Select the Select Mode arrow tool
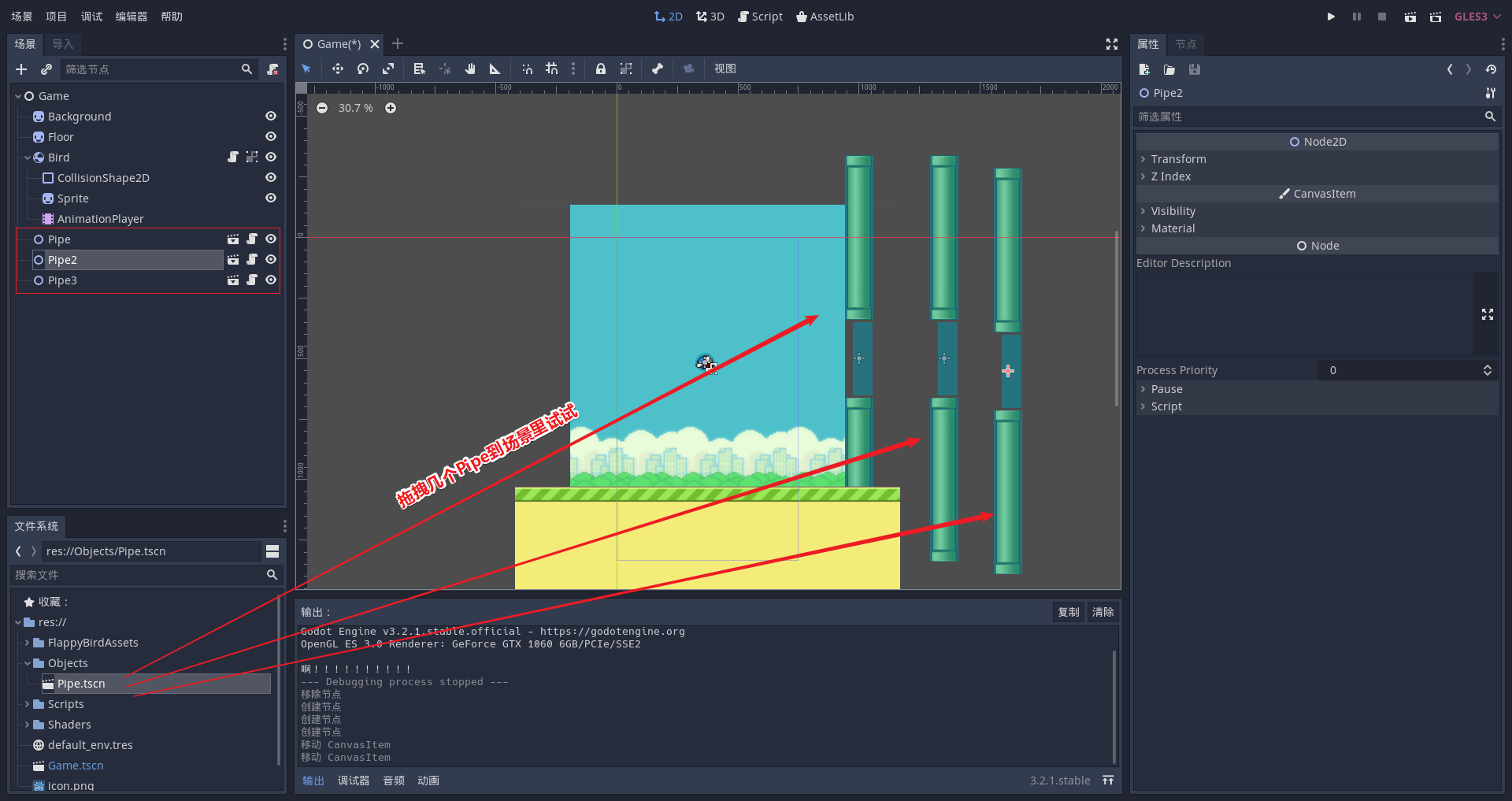Viewport: 1512px width, 801px height. pos(306,69)
